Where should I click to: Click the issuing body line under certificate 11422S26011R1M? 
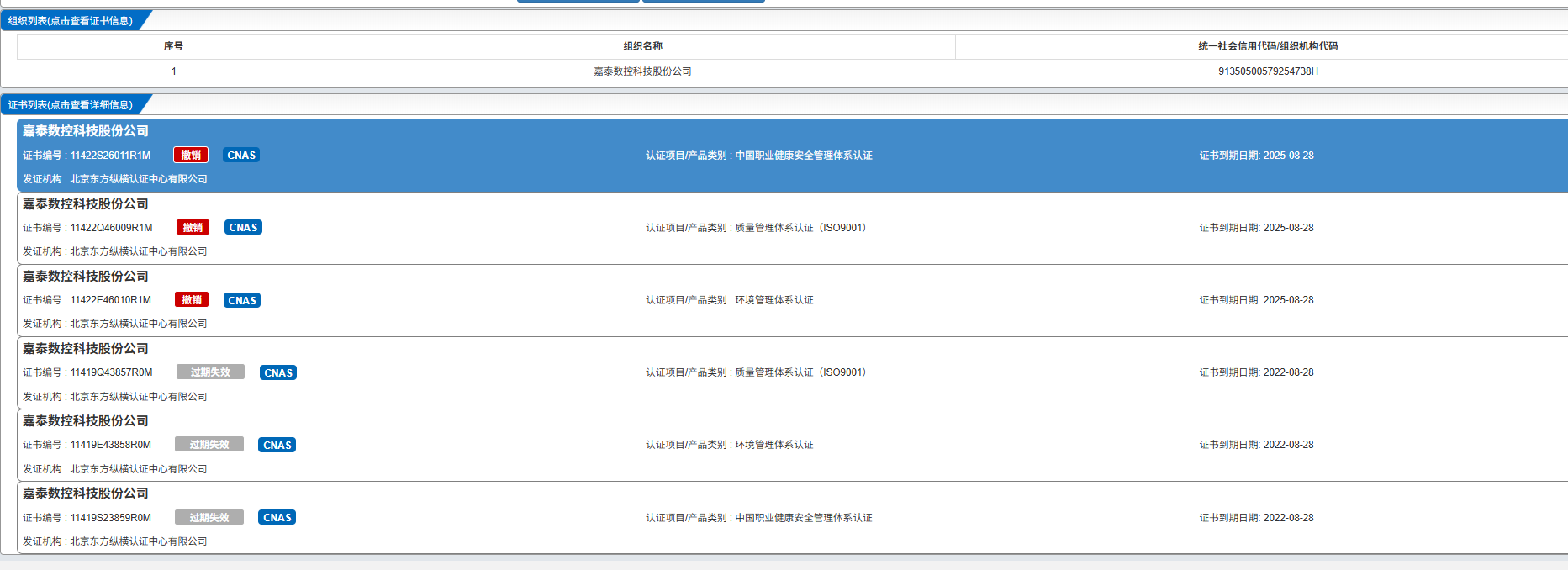(115, 179)
